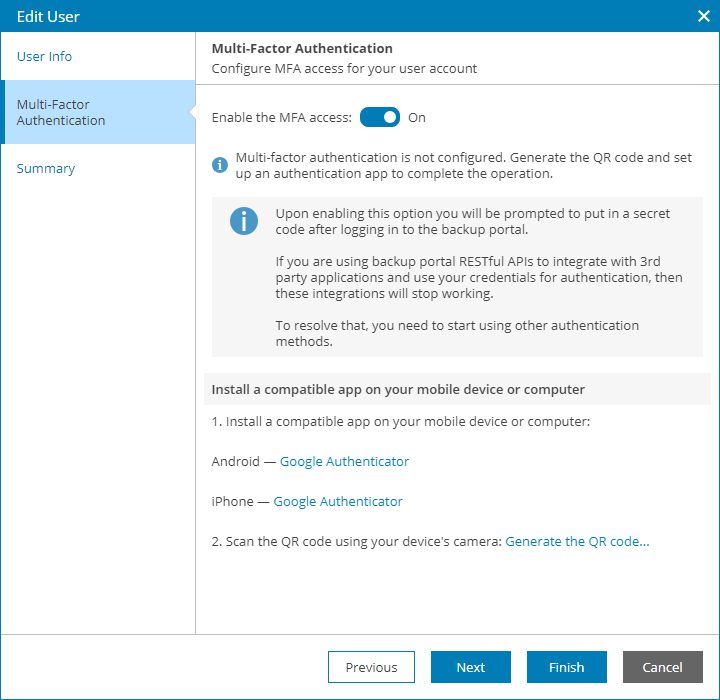Image resolution: width=720 pixels, height=700 pixels.
Task: Open the iPhone Google Authenticator link
Action: point(338,501)
